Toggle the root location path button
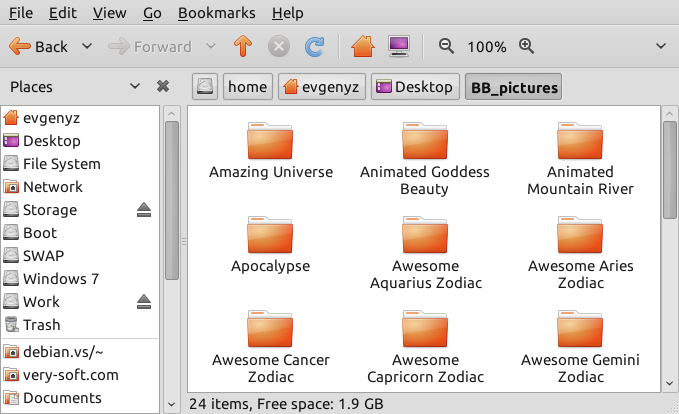679x414 pixels. (x=205, y=87)
